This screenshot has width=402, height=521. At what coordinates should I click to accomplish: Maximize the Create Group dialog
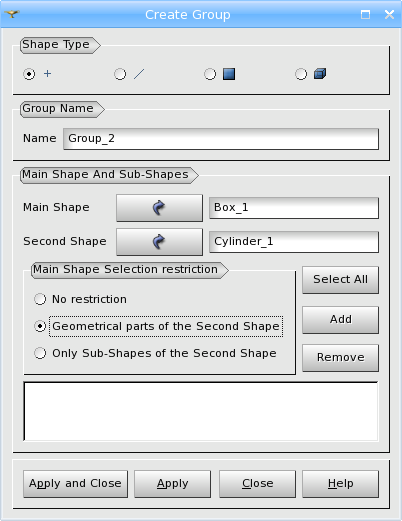pyautogui.click(x=365, y=14)
